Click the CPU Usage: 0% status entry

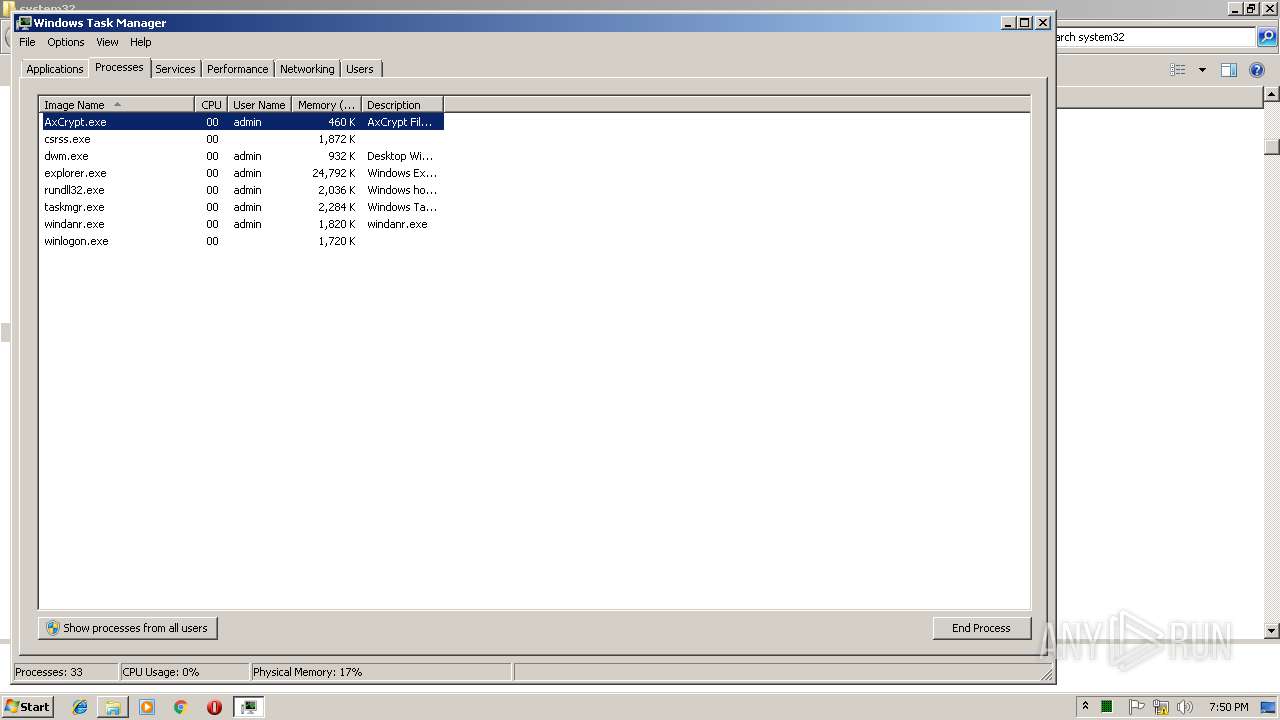pyautogui.click(x=184, y=672)
